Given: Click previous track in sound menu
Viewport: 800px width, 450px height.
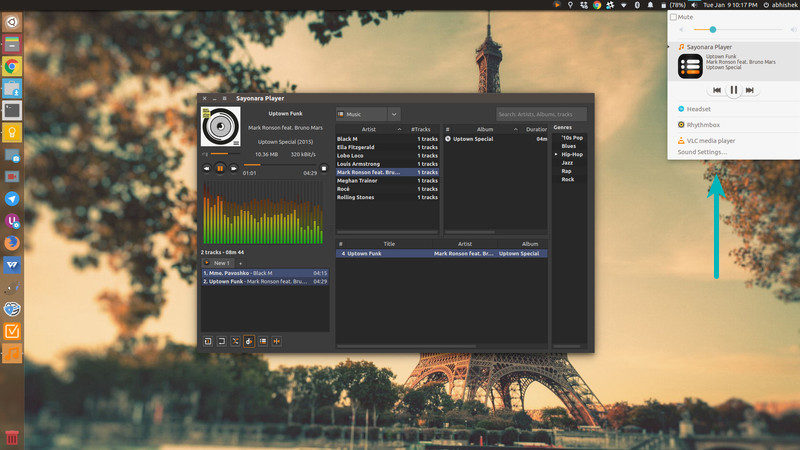Looking at the screenshot, I should point(717,90).
